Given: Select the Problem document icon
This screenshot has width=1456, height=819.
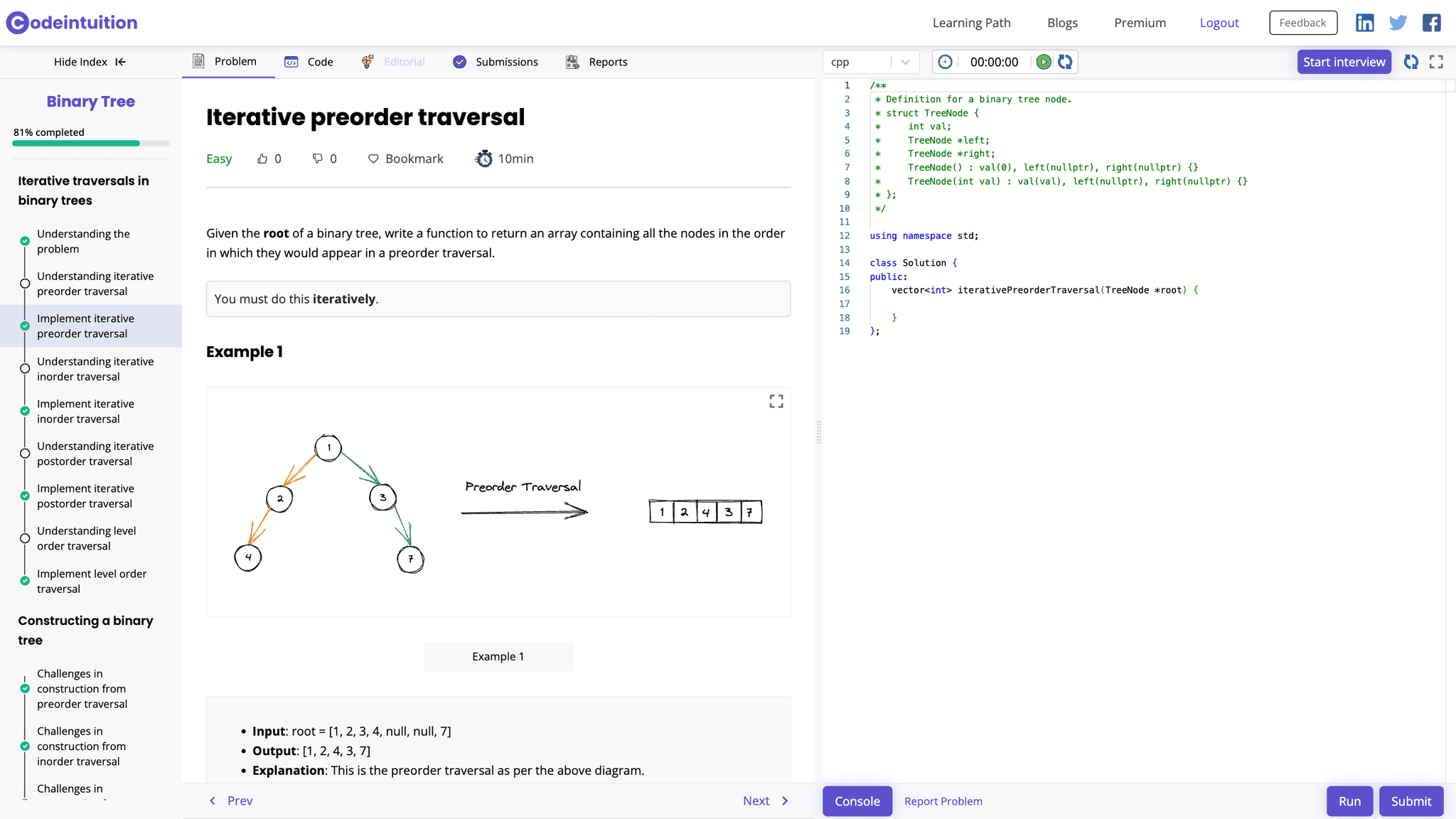Looking at the screenshot, I should tap(199, 61).
